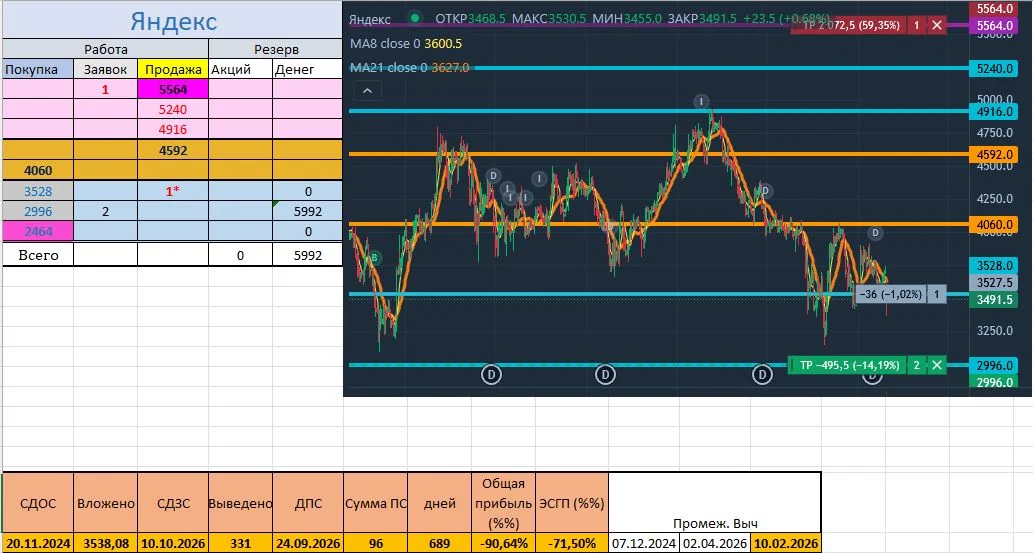Click the green 3491.5 current price label
Screen dimensions: 1033x553
pyautogui.click(x=994, y=300)
